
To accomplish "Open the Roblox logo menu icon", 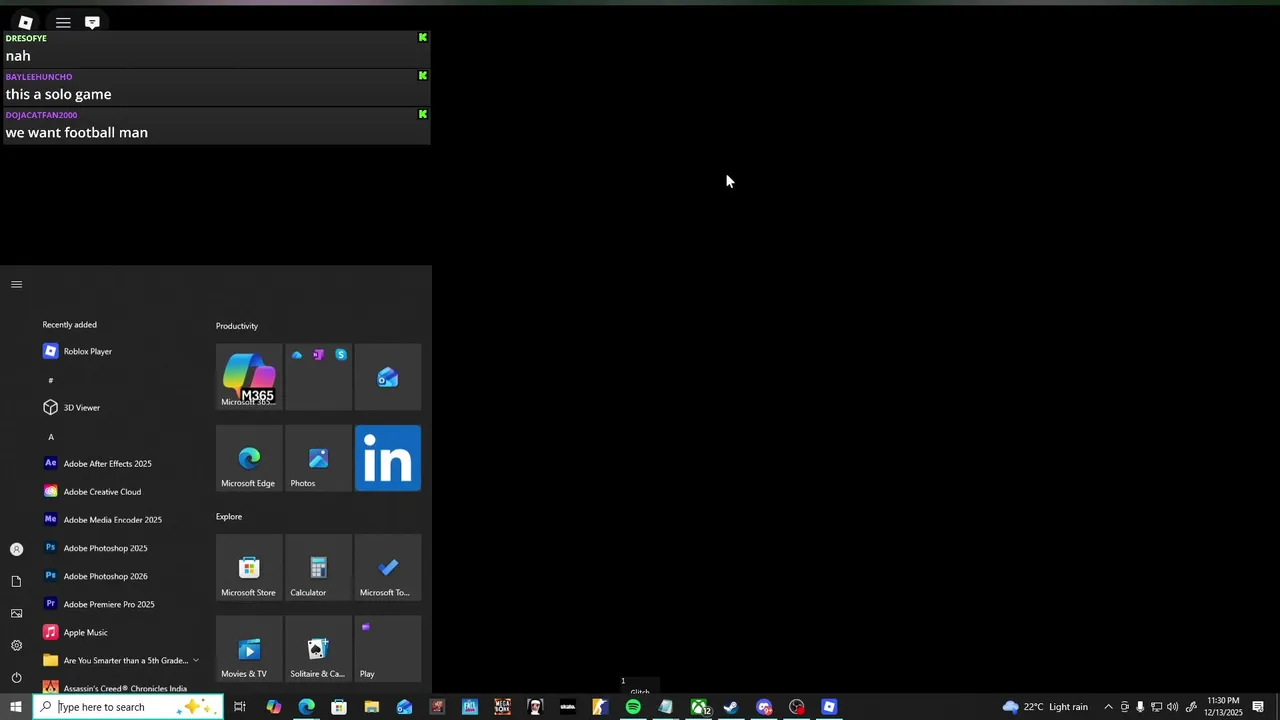I will coord(26,22).
